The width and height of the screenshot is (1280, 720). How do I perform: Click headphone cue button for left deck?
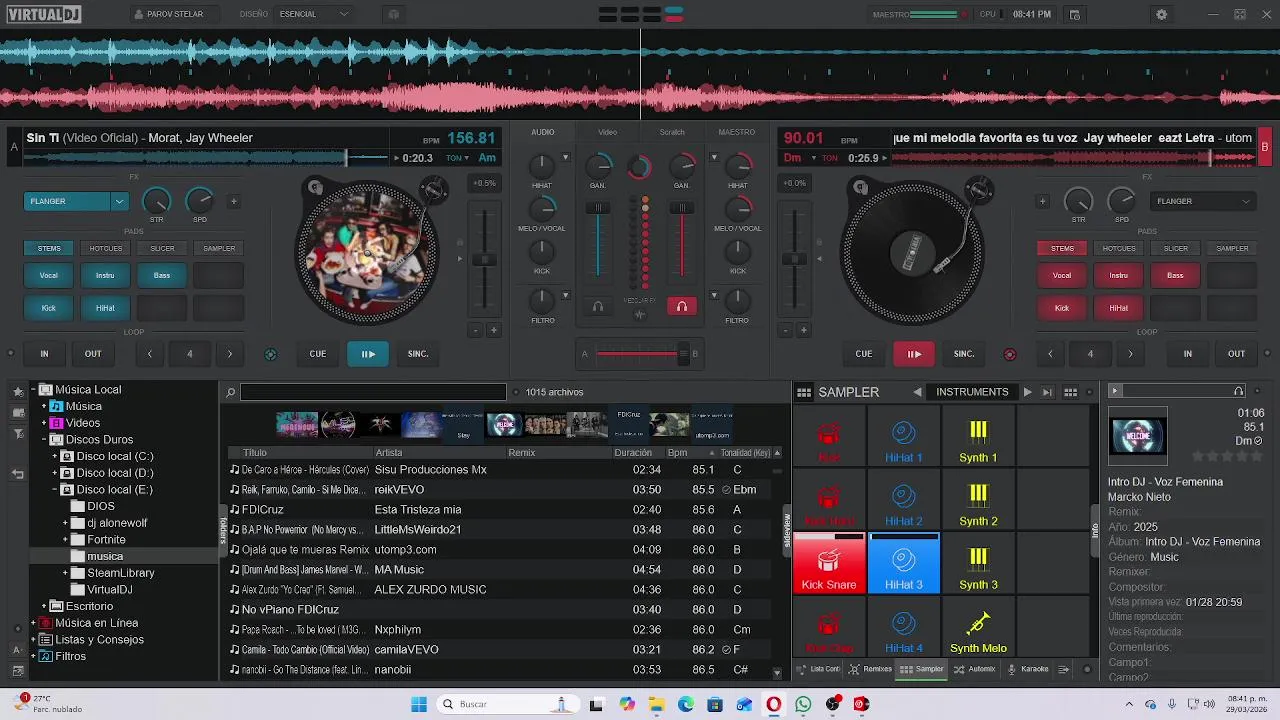click(597, 307)
